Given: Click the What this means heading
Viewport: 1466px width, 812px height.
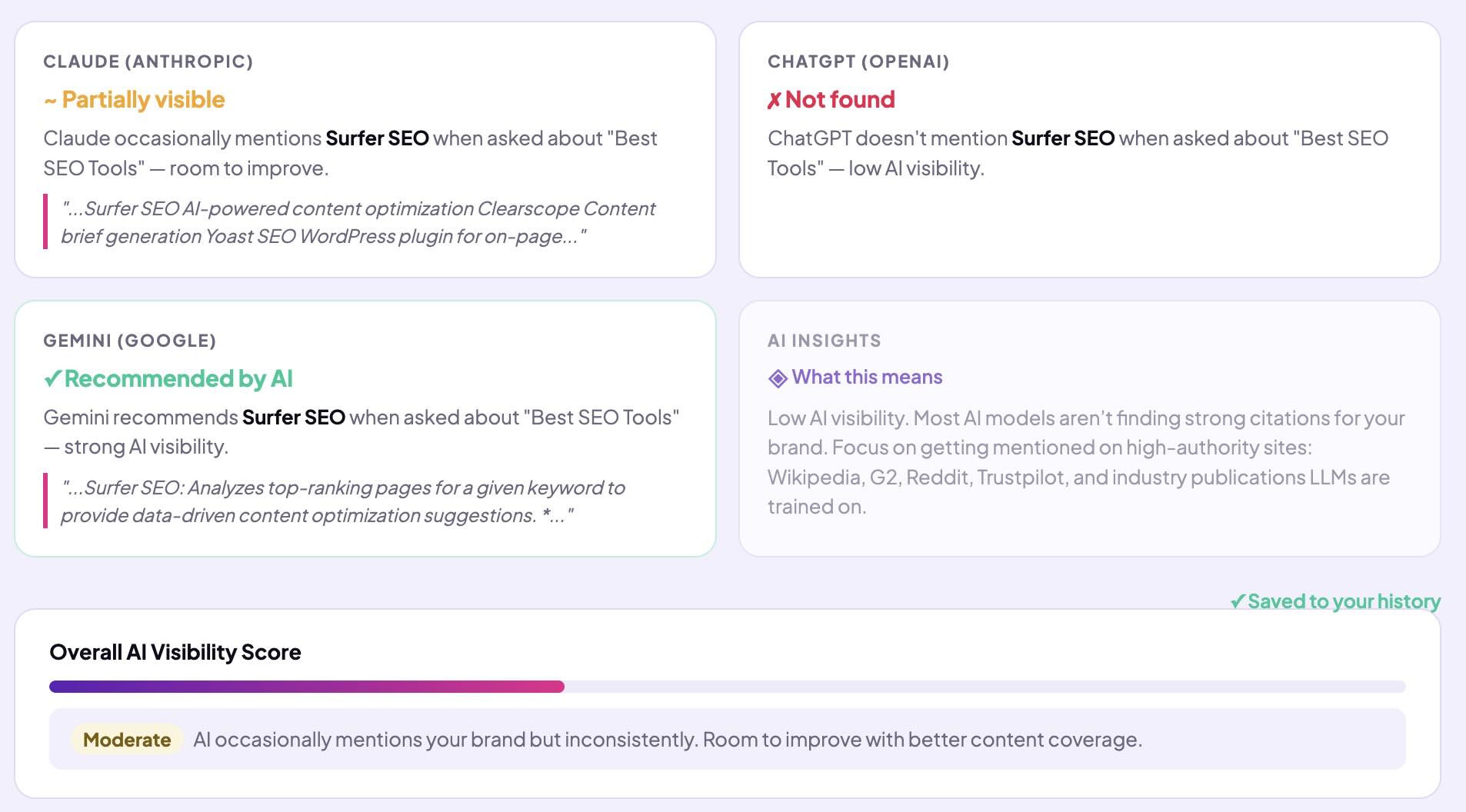Looking at the screenshot, I should [867, 377].
